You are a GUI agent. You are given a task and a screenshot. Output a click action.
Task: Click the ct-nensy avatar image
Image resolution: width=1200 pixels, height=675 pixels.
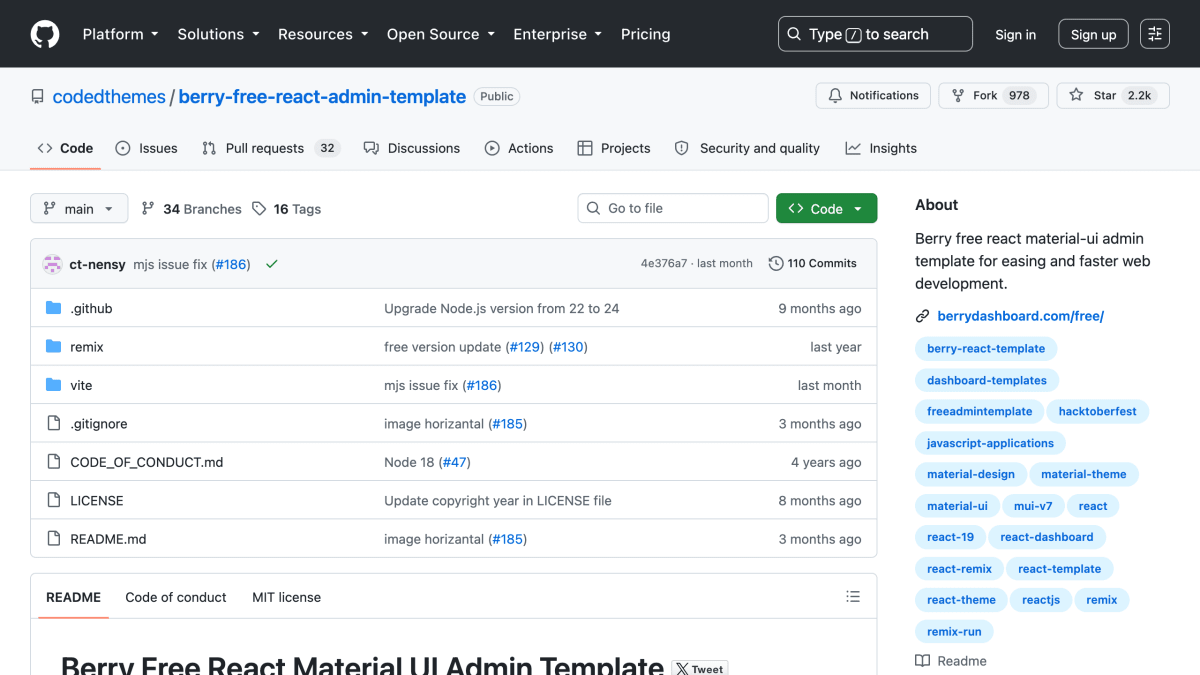coord(53,264)
